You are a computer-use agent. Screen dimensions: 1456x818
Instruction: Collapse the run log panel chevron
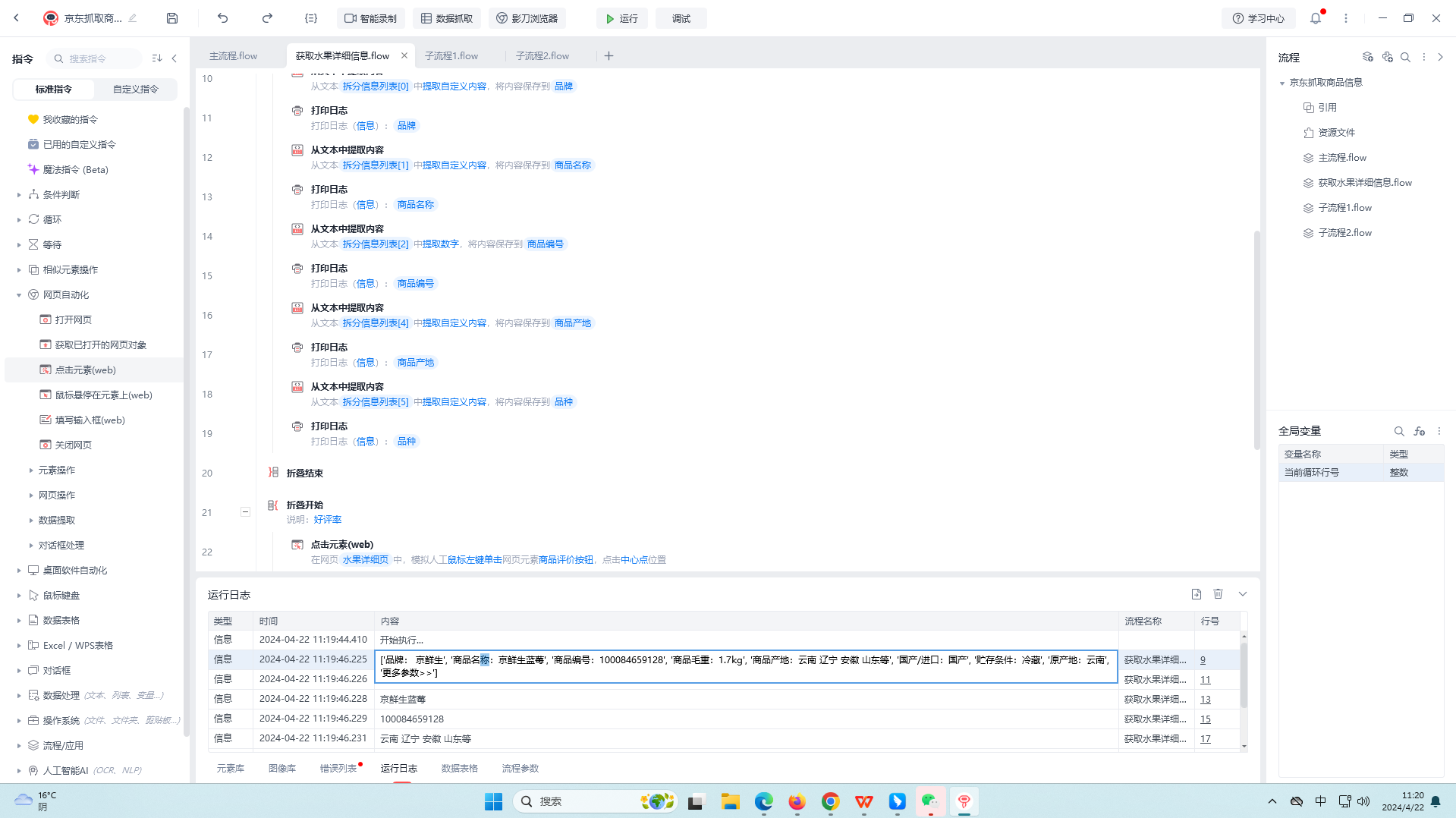coord(1243,594)
